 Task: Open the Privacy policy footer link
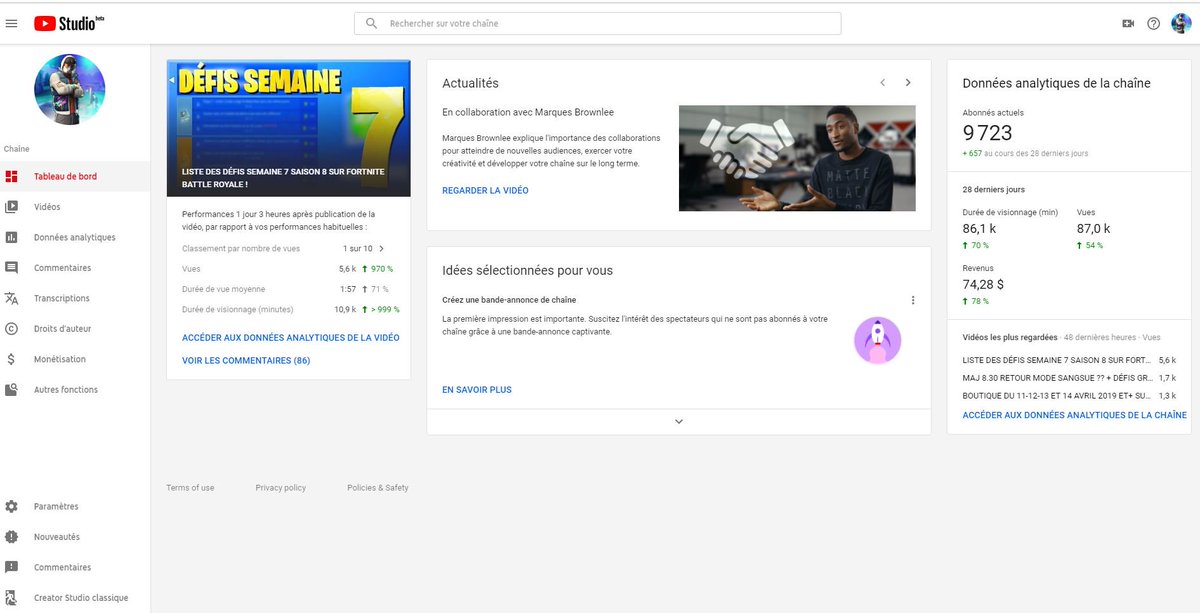click(281, 488)
